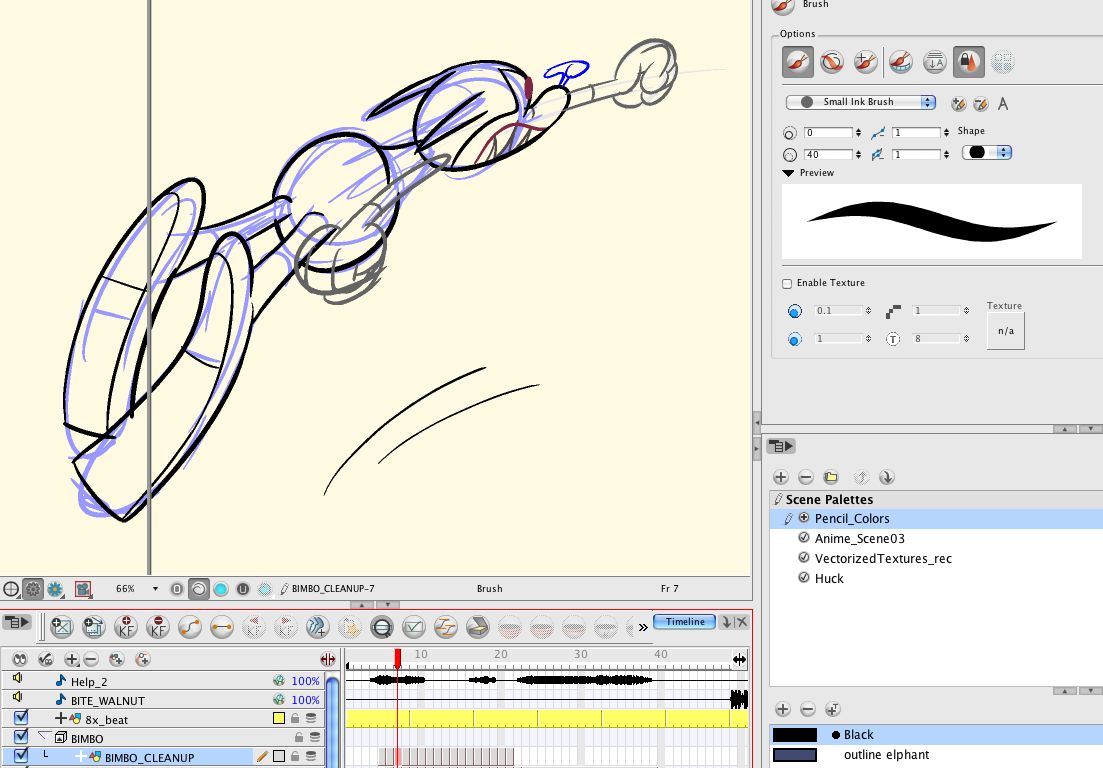Select the Huck palette

[x=936, y=578]
